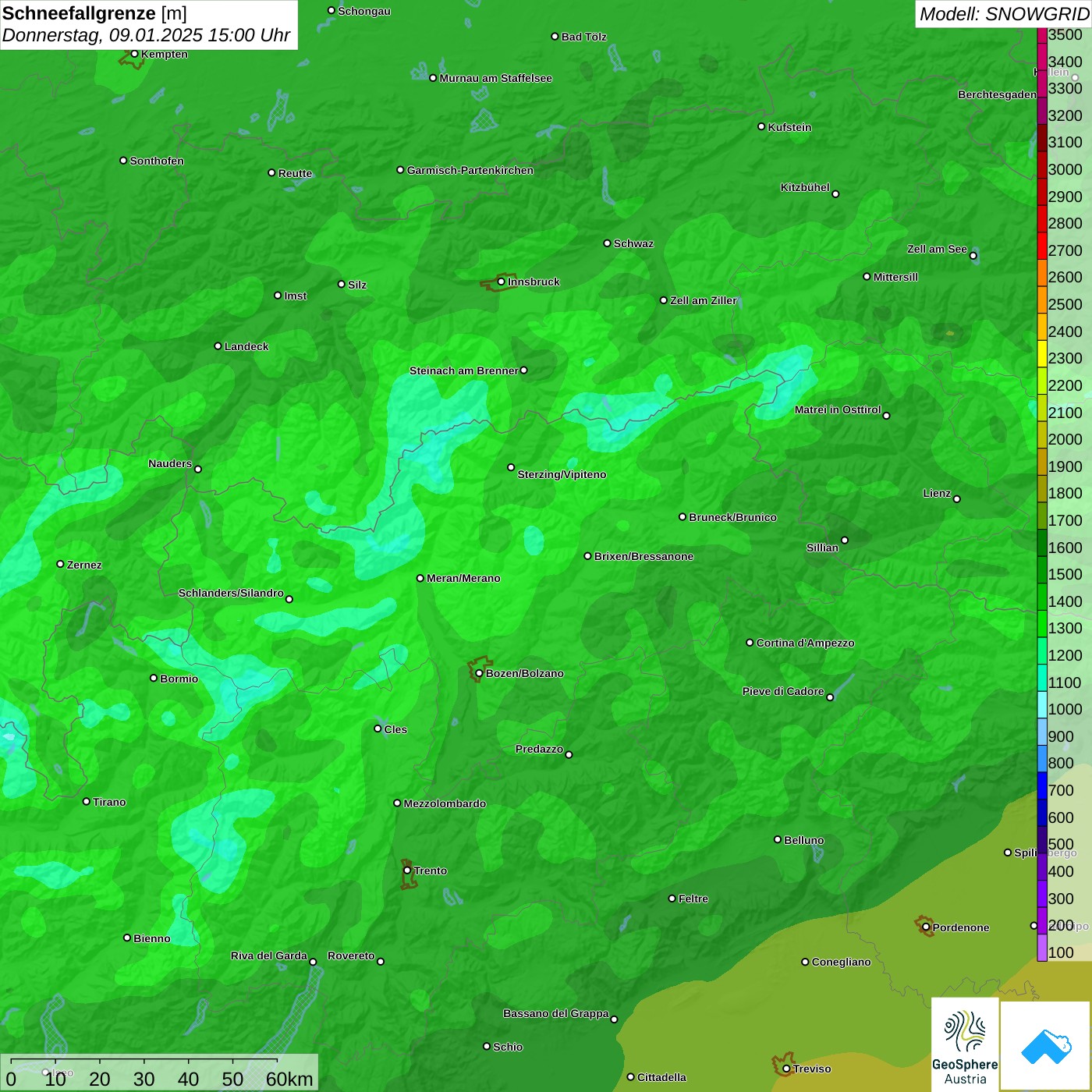Click the Schongau label
Screen dimensions: 1092x1092
[364, 11]
